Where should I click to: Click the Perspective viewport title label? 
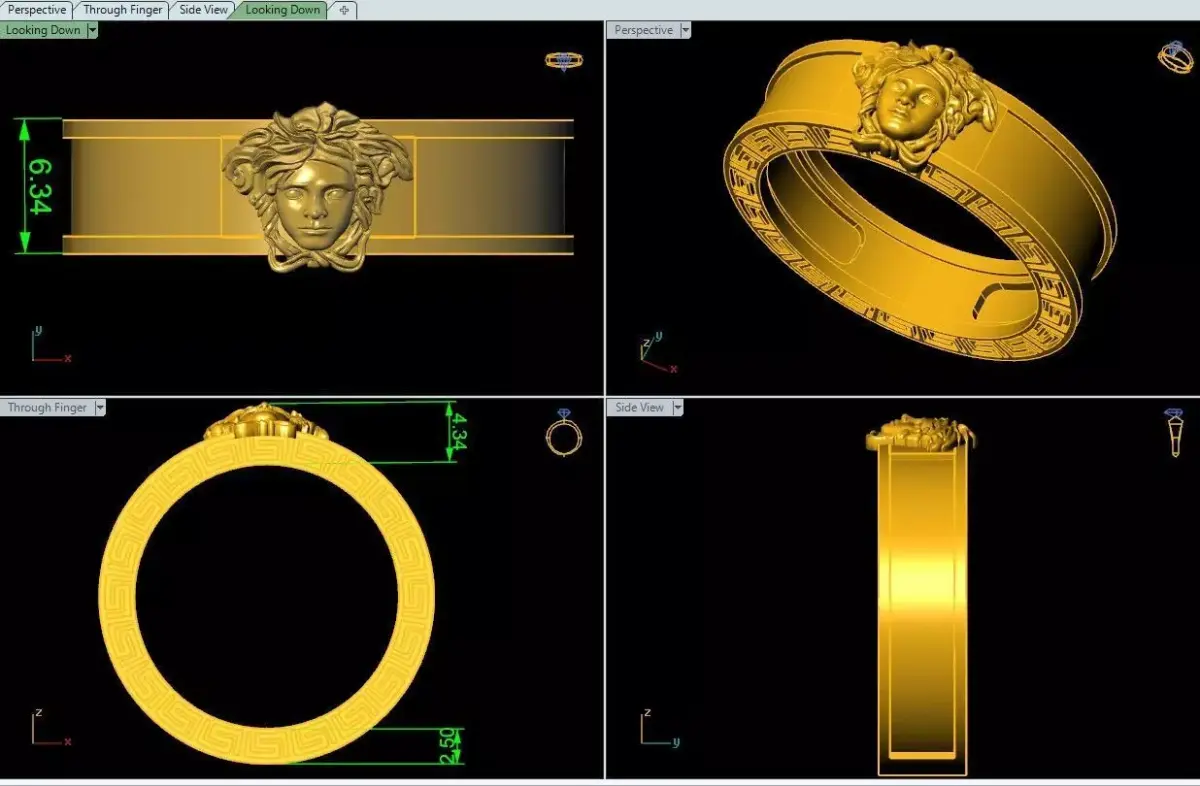[643, 30]
